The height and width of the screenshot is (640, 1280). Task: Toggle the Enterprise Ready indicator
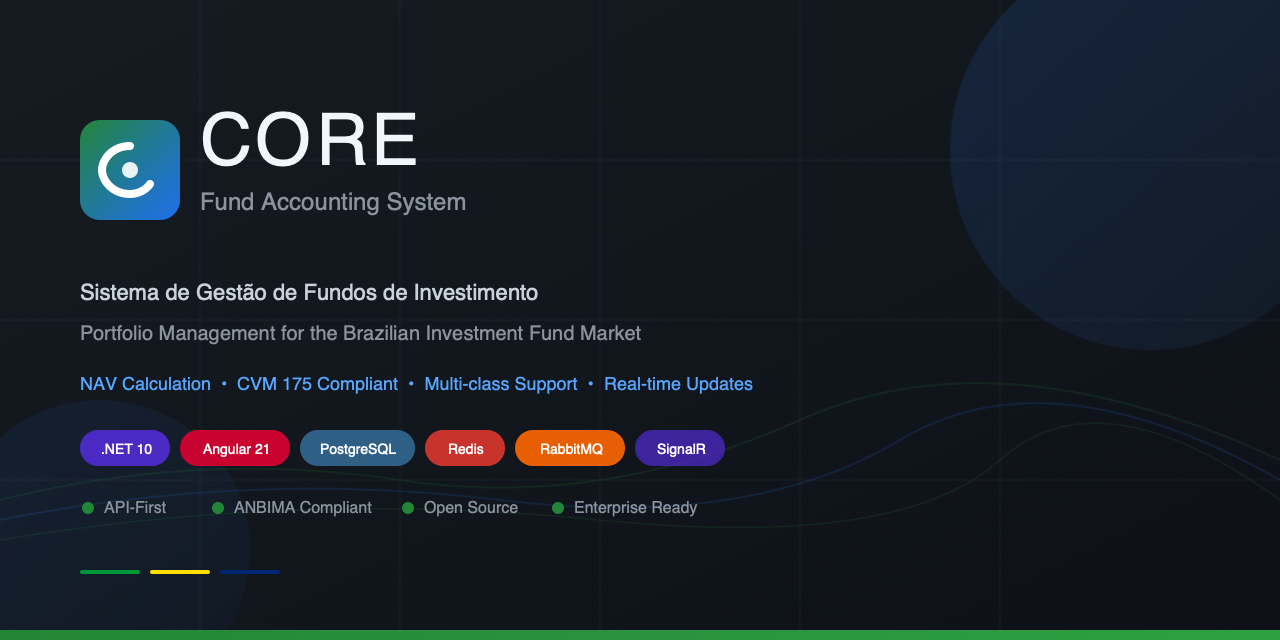(x=557, y=507)
